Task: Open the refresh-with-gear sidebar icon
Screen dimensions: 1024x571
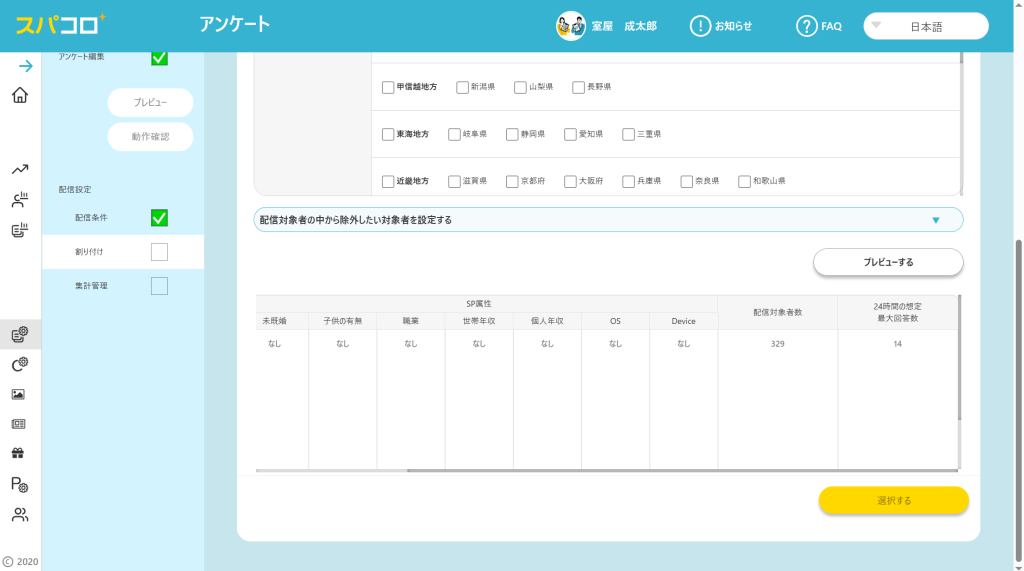Action: coord(20,365)
